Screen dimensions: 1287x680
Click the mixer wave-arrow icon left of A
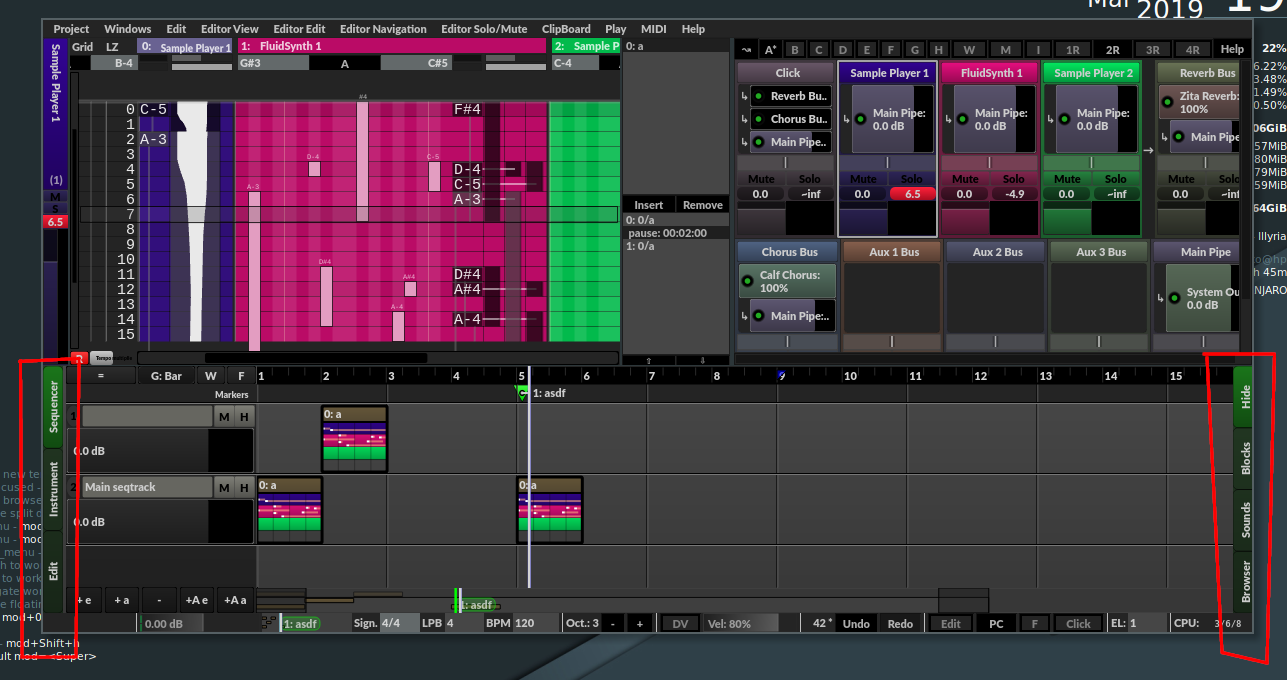coord(745,49)
